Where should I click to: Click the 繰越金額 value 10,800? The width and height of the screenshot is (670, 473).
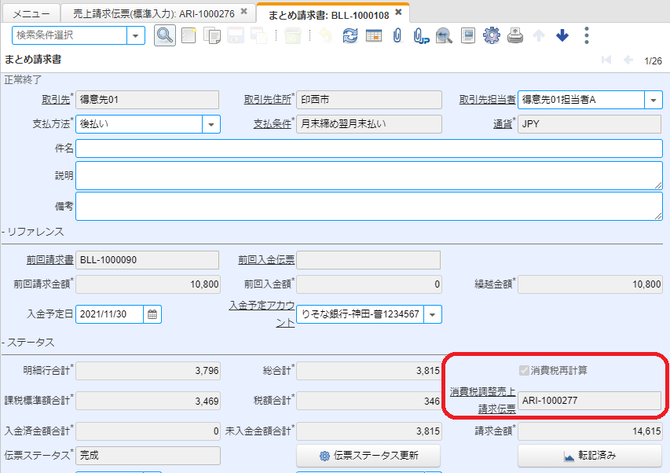pyautogui.click(x=590, y=285)
